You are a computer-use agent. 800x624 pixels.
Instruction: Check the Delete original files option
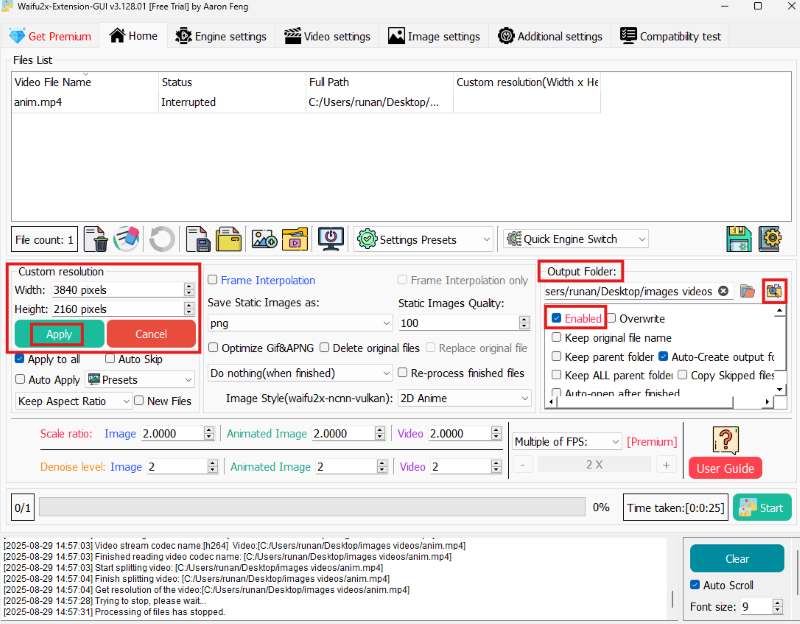(x=325, y=347)
